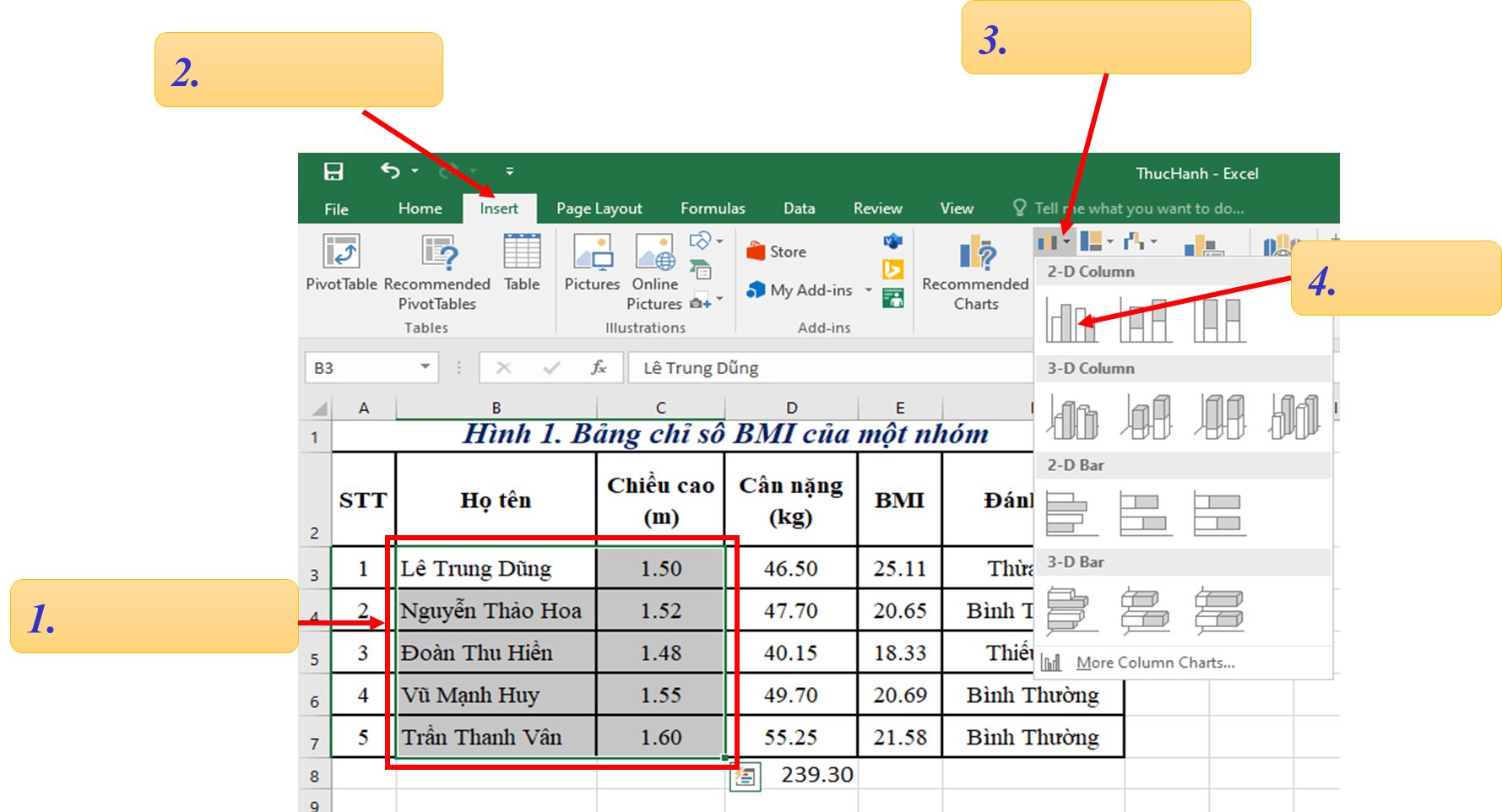The width and height of the screenshot is (1502, 812).
Task: Click the Cancel X in formula bar
Action: [x=503, y=367]
